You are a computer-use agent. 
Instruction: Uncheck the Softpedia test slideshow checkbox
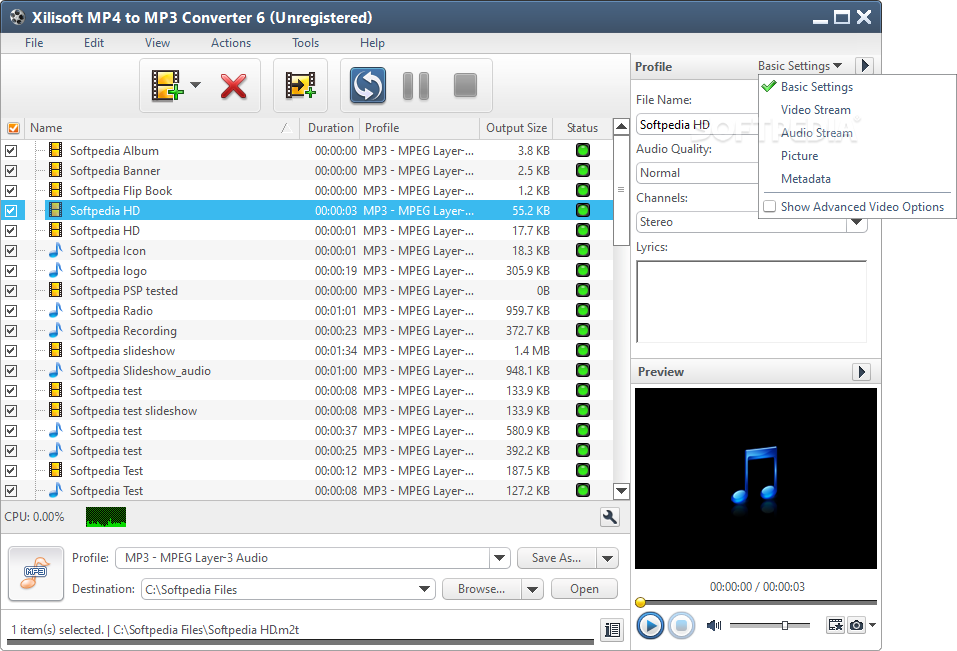[x=11, y=411]
